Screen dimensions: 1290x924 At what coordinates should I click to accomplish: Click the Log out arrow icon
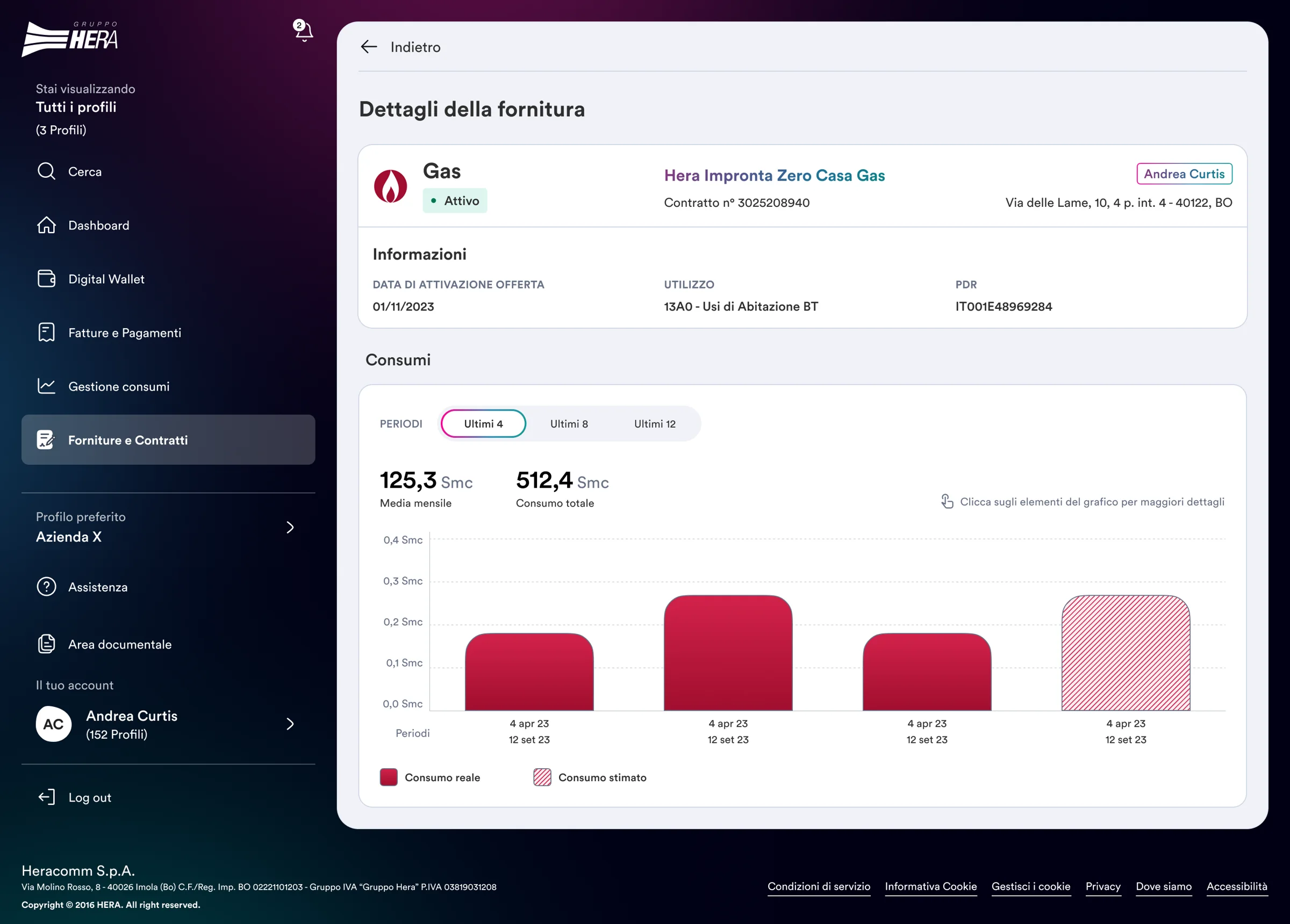pyautogui.click(x=46, y=797)
